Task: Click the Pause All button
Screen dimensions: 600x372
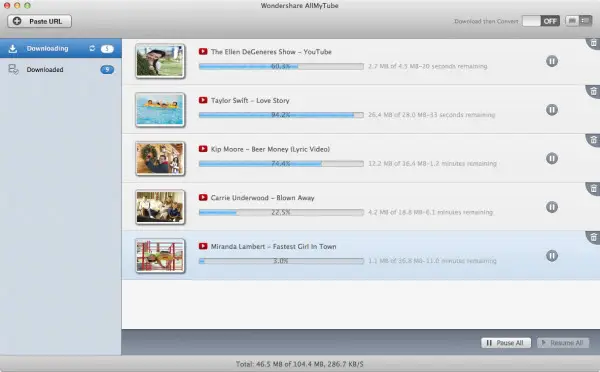Action: coord(506,343)
